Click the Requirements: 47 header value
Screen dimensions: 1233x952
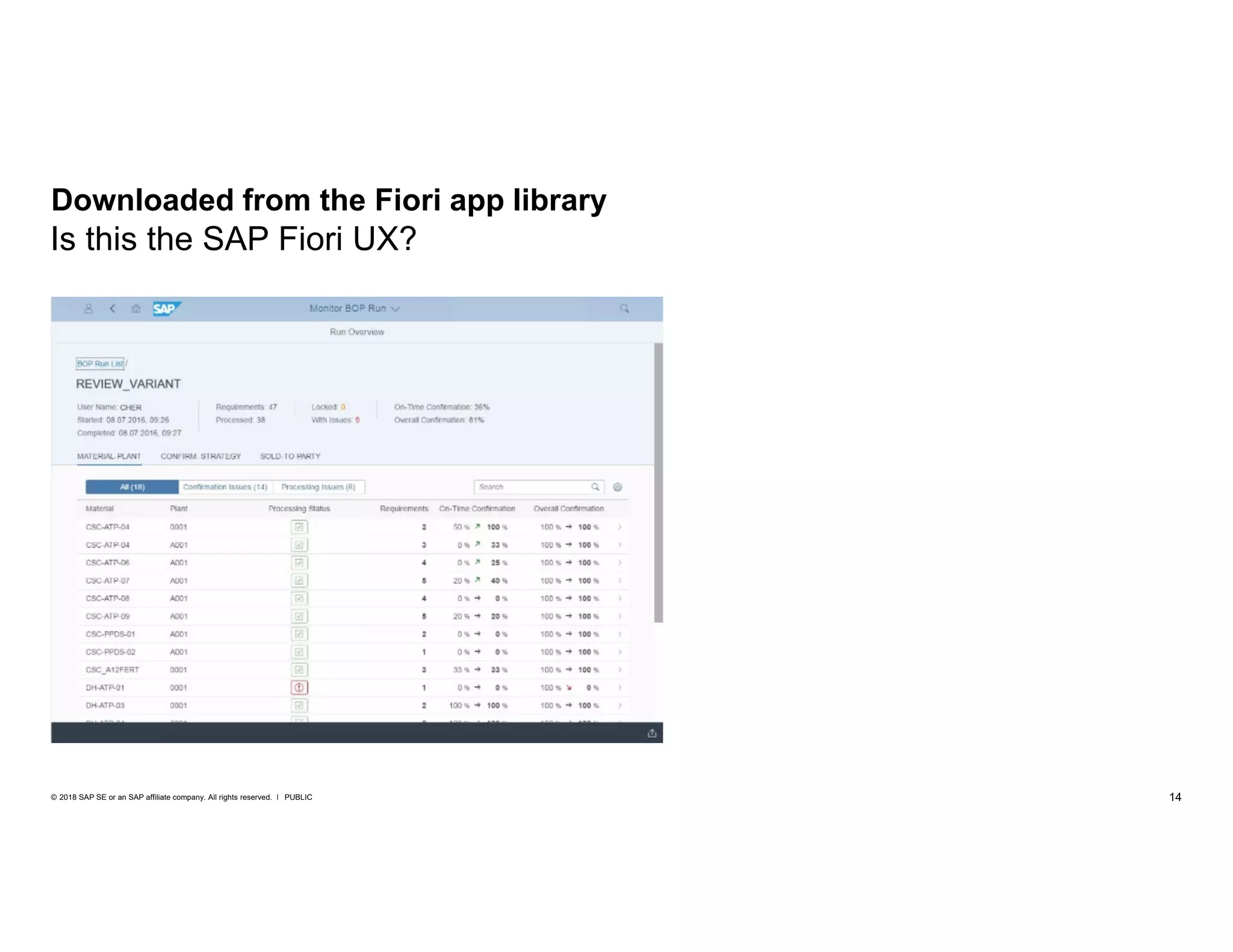246,407
